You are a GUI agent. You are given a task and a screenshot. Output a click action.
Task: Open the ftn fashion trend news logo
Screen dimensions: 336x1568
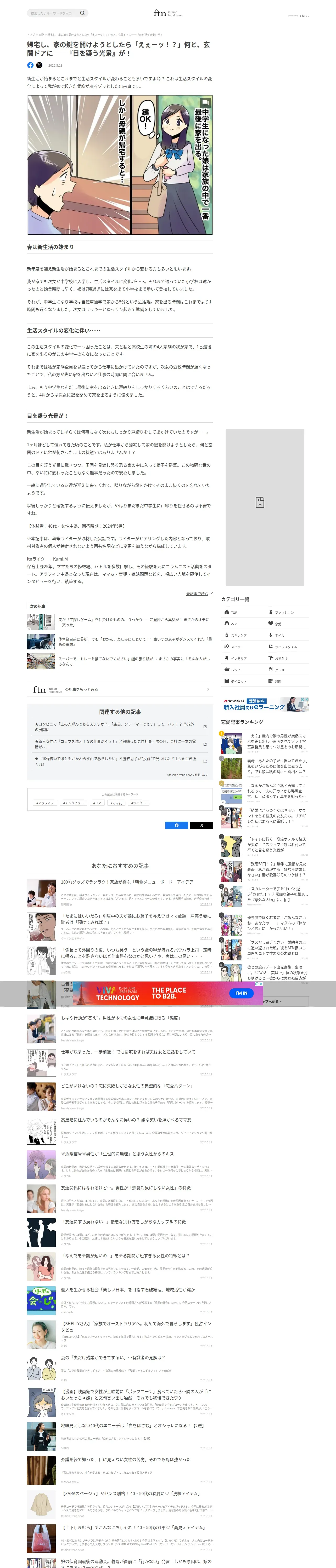pyautogui.click(x=168, y=13)
